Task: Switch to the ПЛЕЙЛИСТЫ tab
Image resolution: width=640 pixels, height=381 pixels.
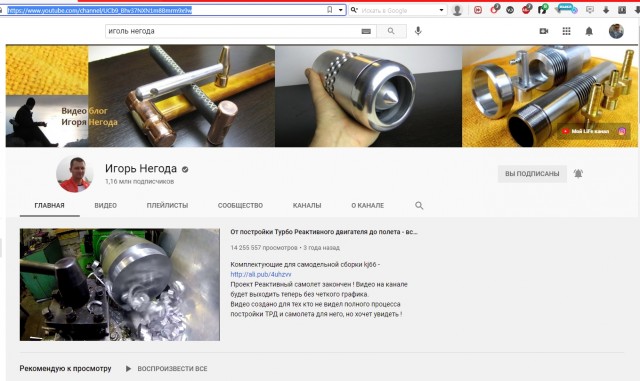Action: [x=167, y=205]
